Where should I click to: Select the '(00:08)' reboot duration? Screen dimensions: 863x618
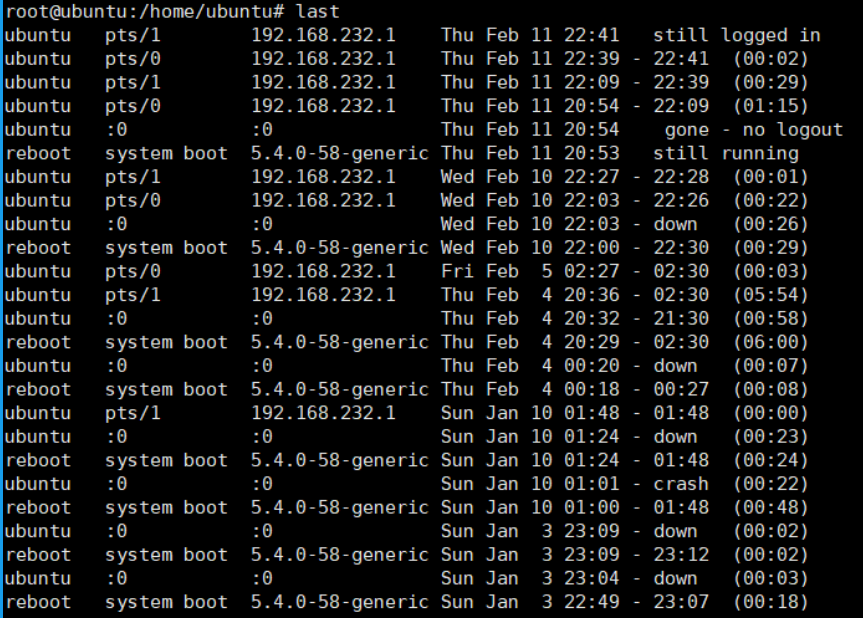[770, 390]
